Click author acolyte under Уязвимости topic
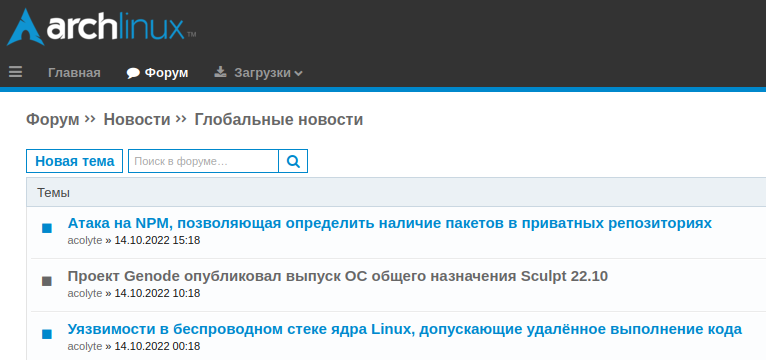The width and height of the screenshot is (766, 360). point(85,346)
